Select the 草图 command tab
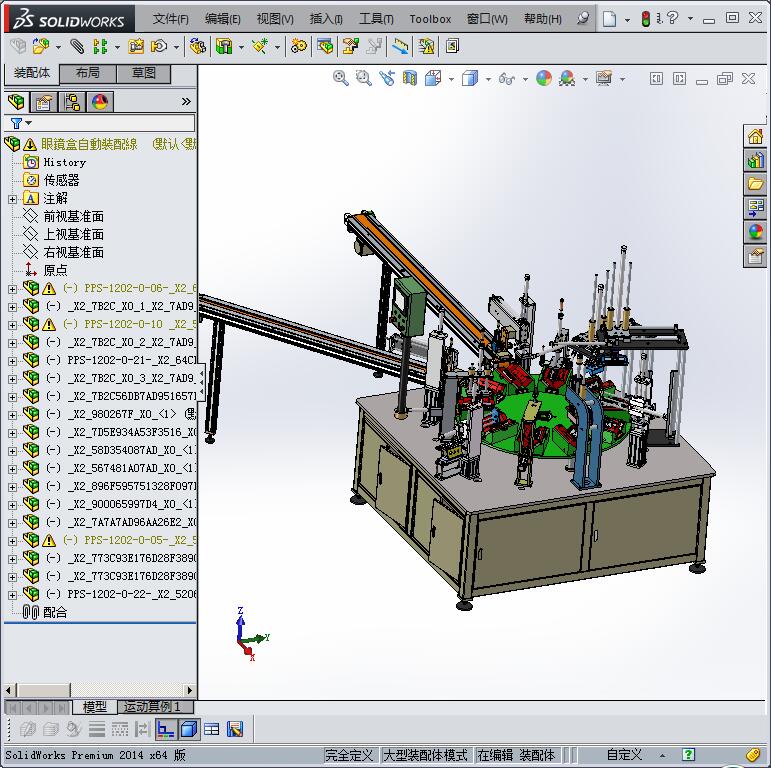 click(144, 73)
